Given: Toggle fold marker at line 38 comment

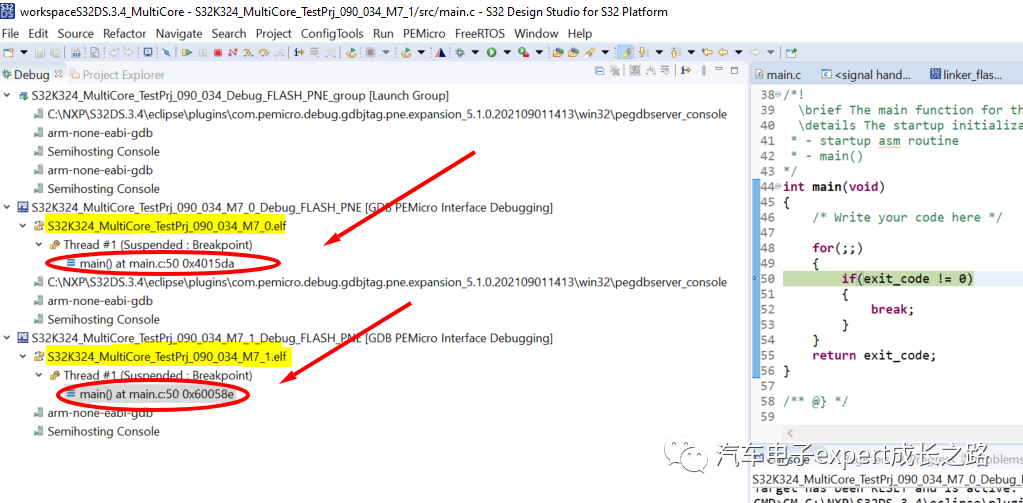Looking at the screenshot, I should [780, 94].
